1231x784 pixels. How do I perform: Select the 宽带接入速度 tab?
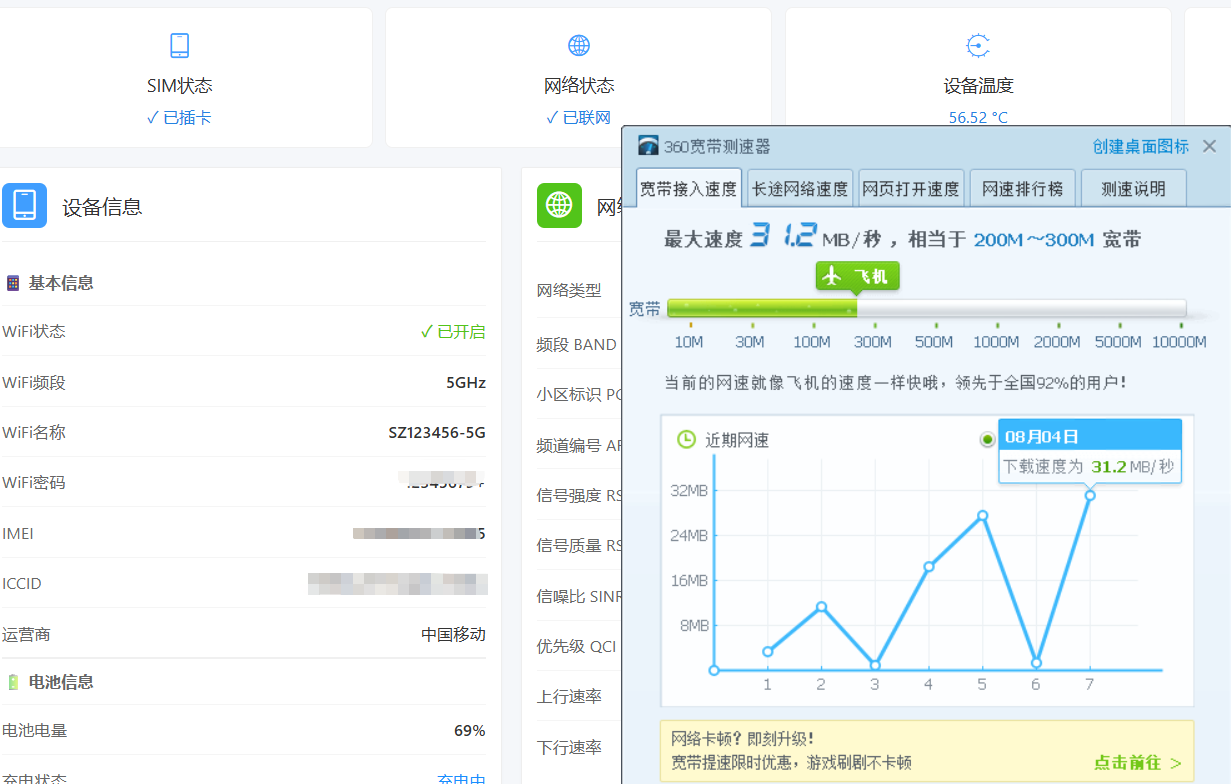(x=688, y=188)
